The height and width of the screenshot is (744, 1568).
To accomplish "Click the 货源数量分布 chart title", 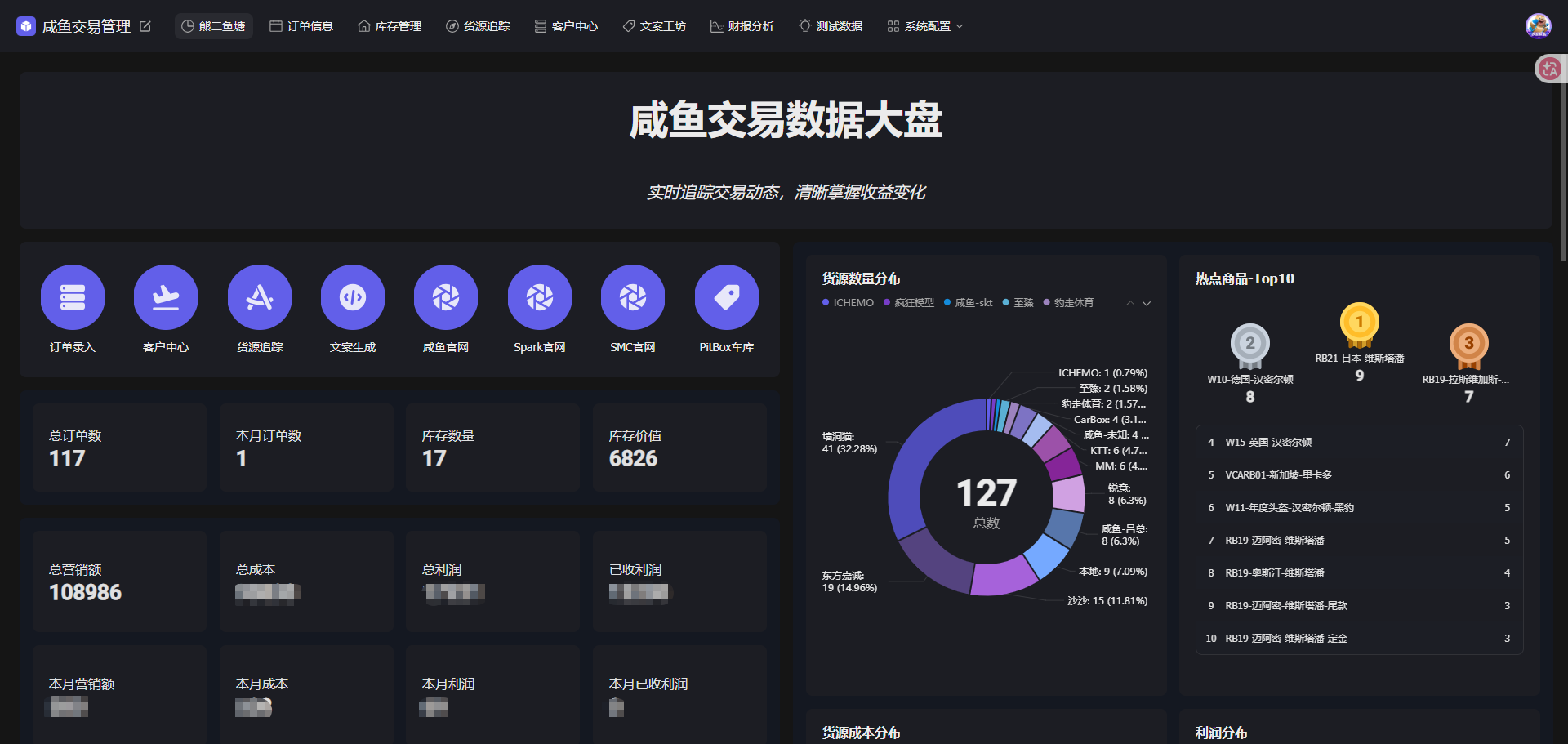I will [x=861, y=279].
